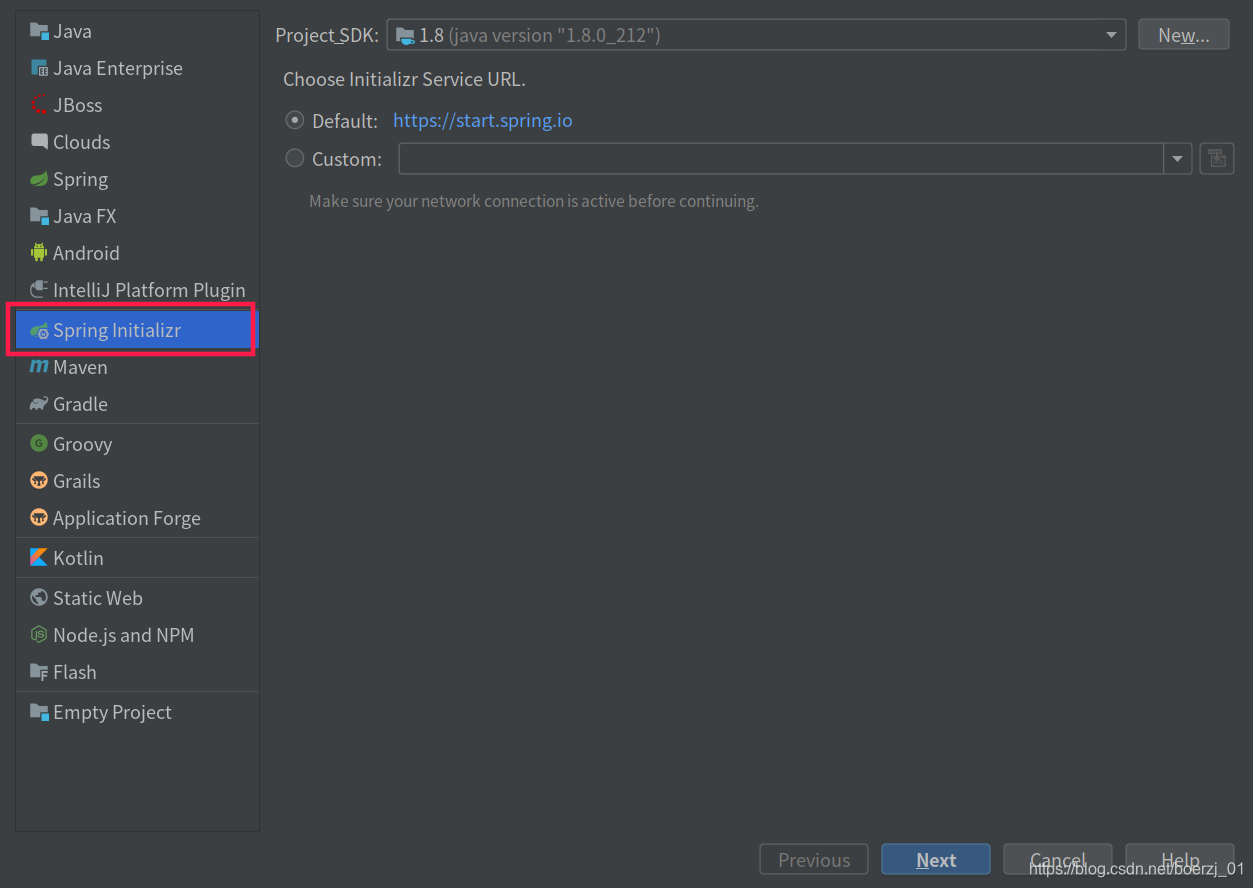The height and width of the screenshot is (888, 1253).
Task: Choose the Maven icon
Action: pyautogui.click(x=39, y=367)
